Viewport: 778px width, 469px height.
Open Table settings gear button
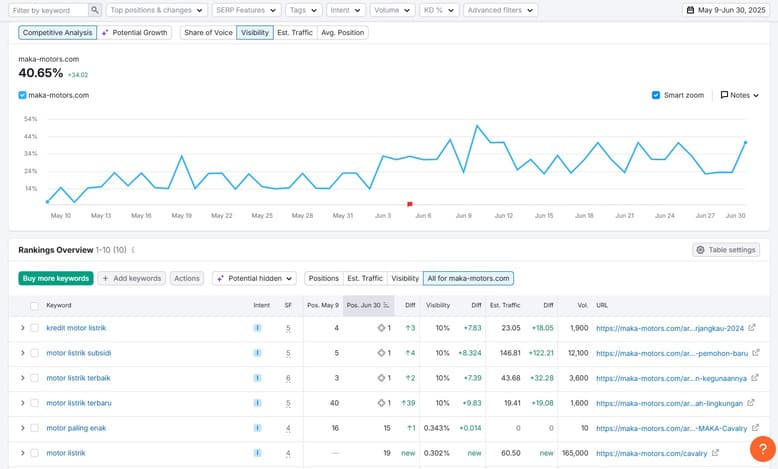(x=726, y=250)
